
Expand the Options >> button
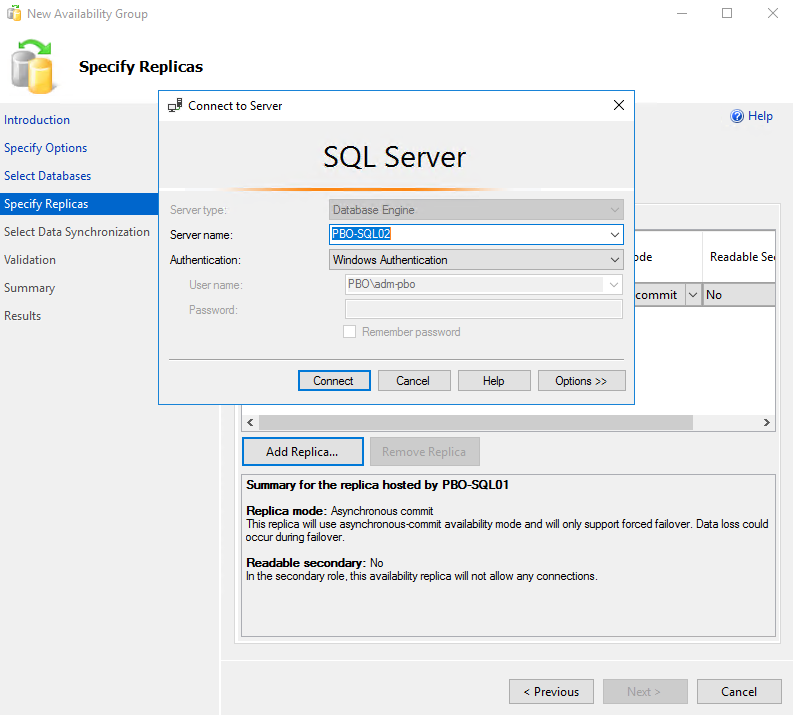click(581, 381)
